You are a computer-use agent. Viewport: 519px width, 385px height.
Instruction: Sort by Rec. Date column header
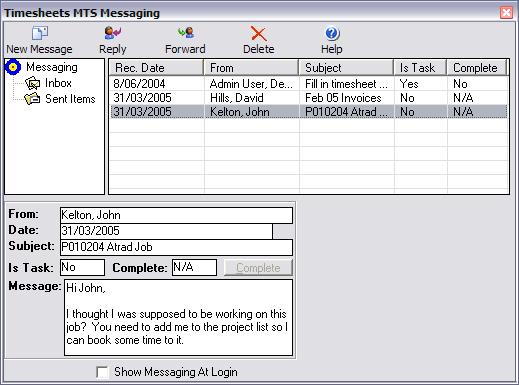click(156, 68)
